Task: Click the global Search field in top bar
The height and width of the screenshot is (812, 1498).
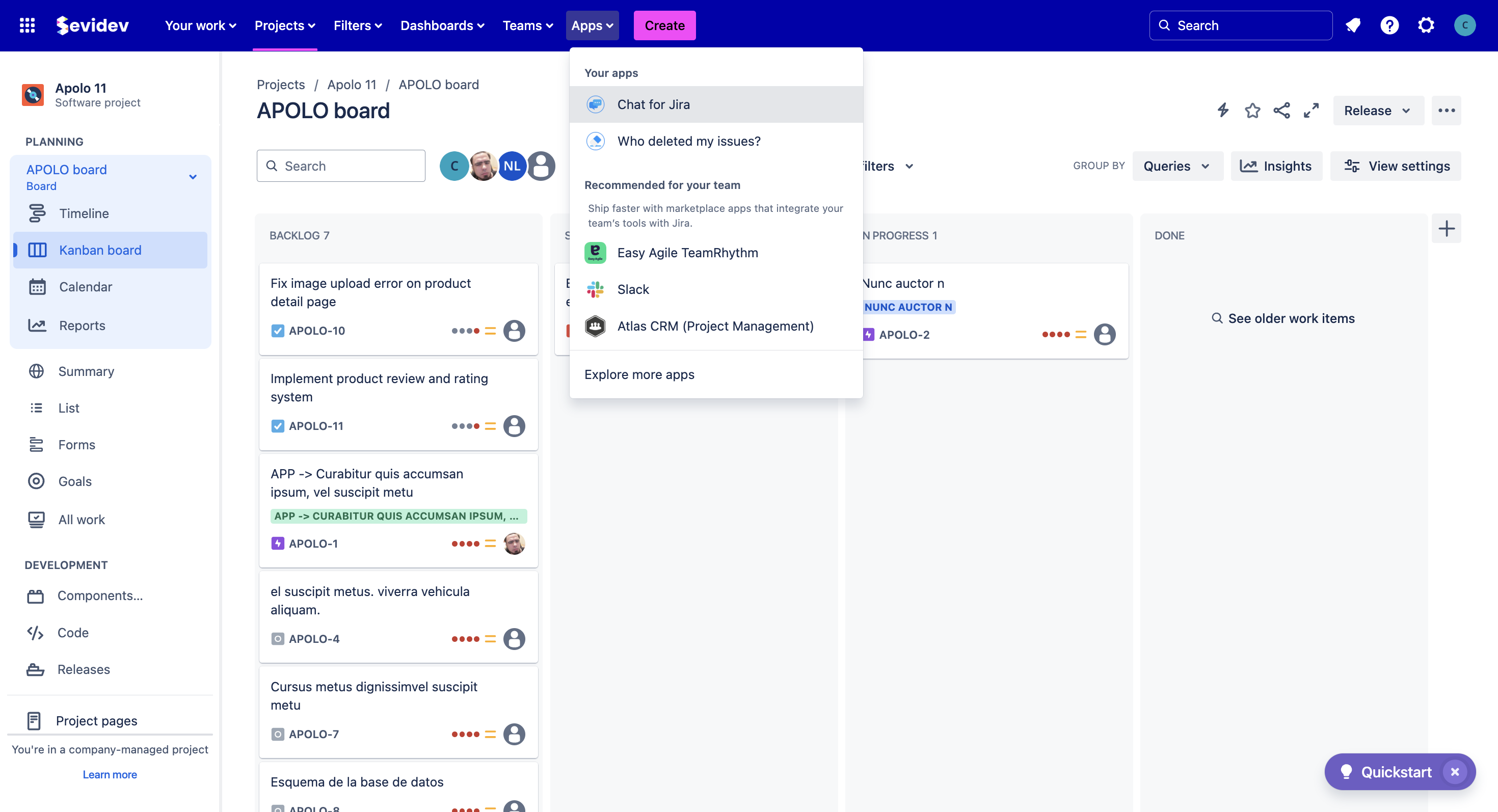Action: [1240, 25]
